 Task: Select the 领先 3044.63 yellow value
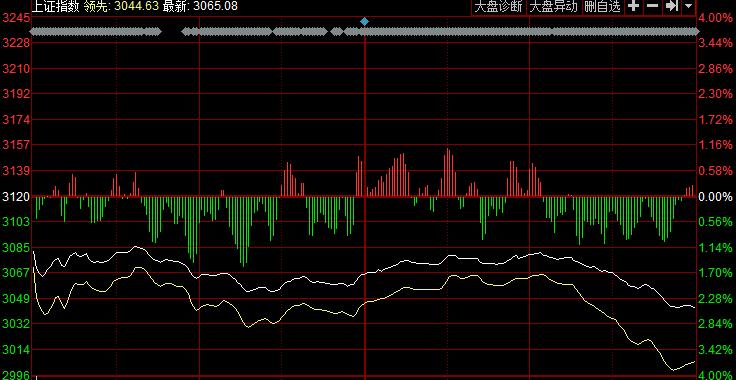(x=121, y=6)
